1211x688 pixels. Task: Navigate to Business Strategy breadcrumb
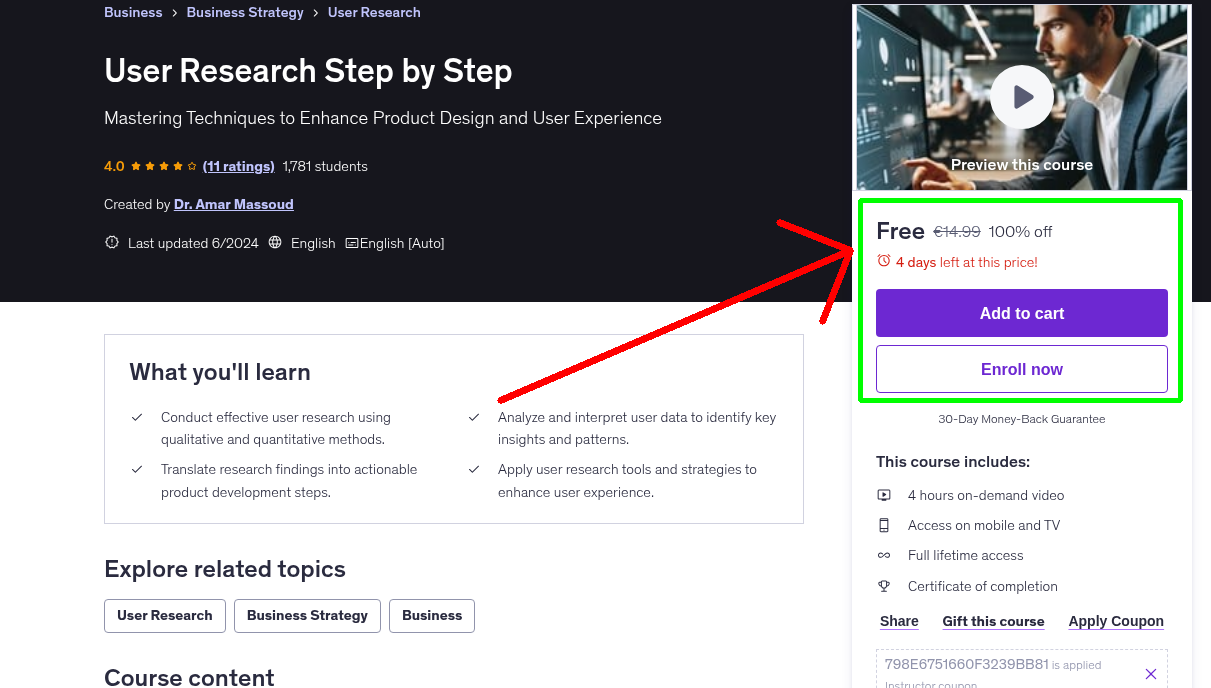(244, 12)
